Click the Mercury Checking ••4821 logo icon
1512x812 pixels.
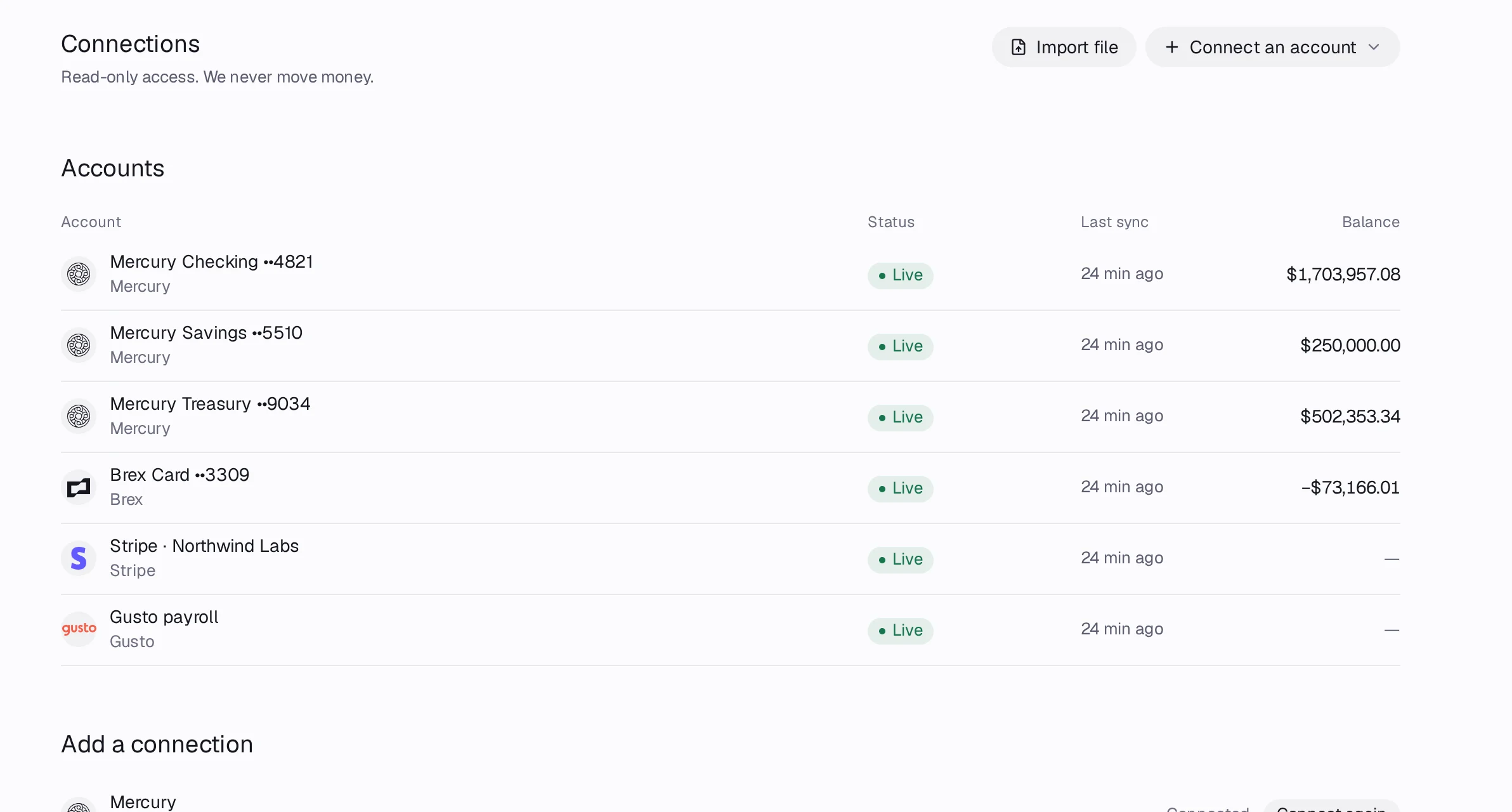point(79,274)
